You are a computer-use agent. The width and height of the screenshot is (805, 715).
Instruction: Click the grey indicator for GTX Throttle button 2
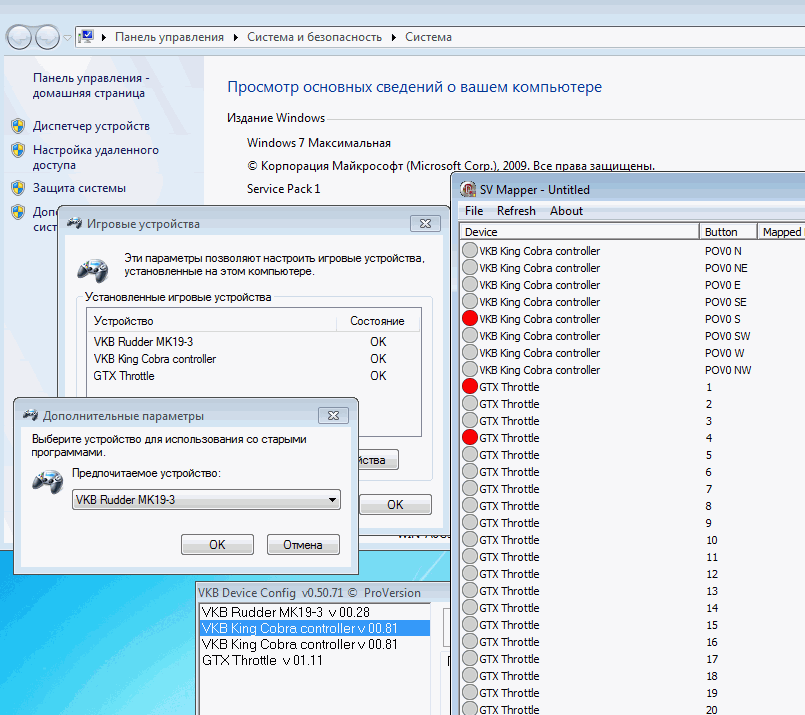[470, 403]
